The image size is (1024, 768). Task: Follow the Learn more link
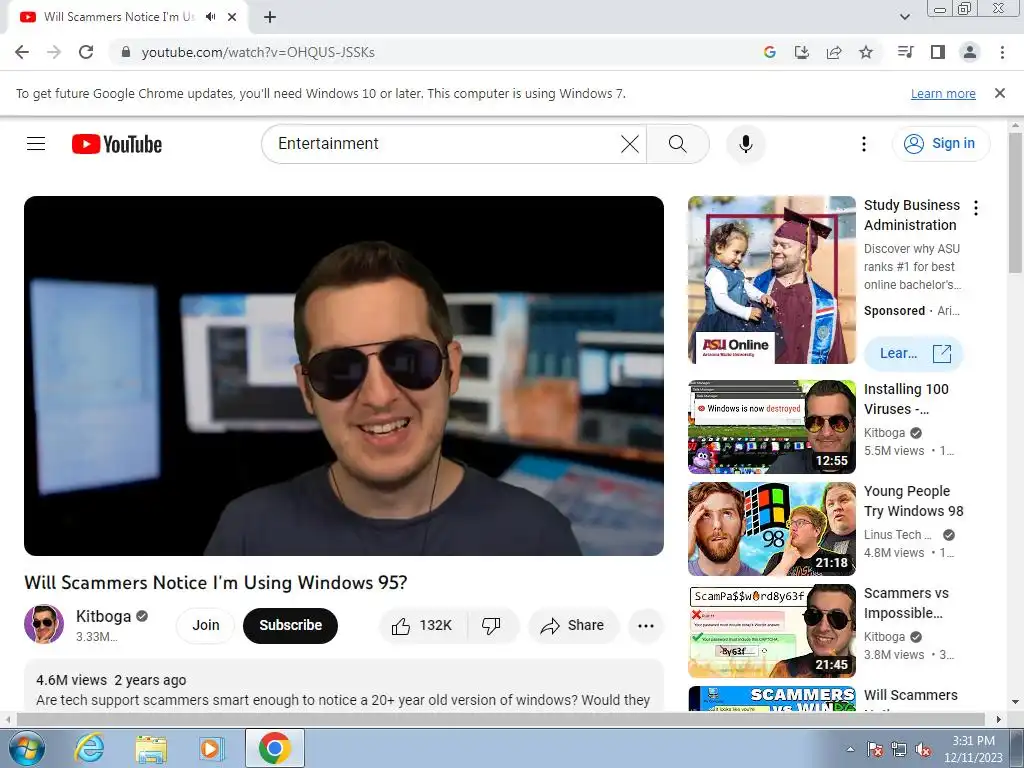click(x=943, y=93)
